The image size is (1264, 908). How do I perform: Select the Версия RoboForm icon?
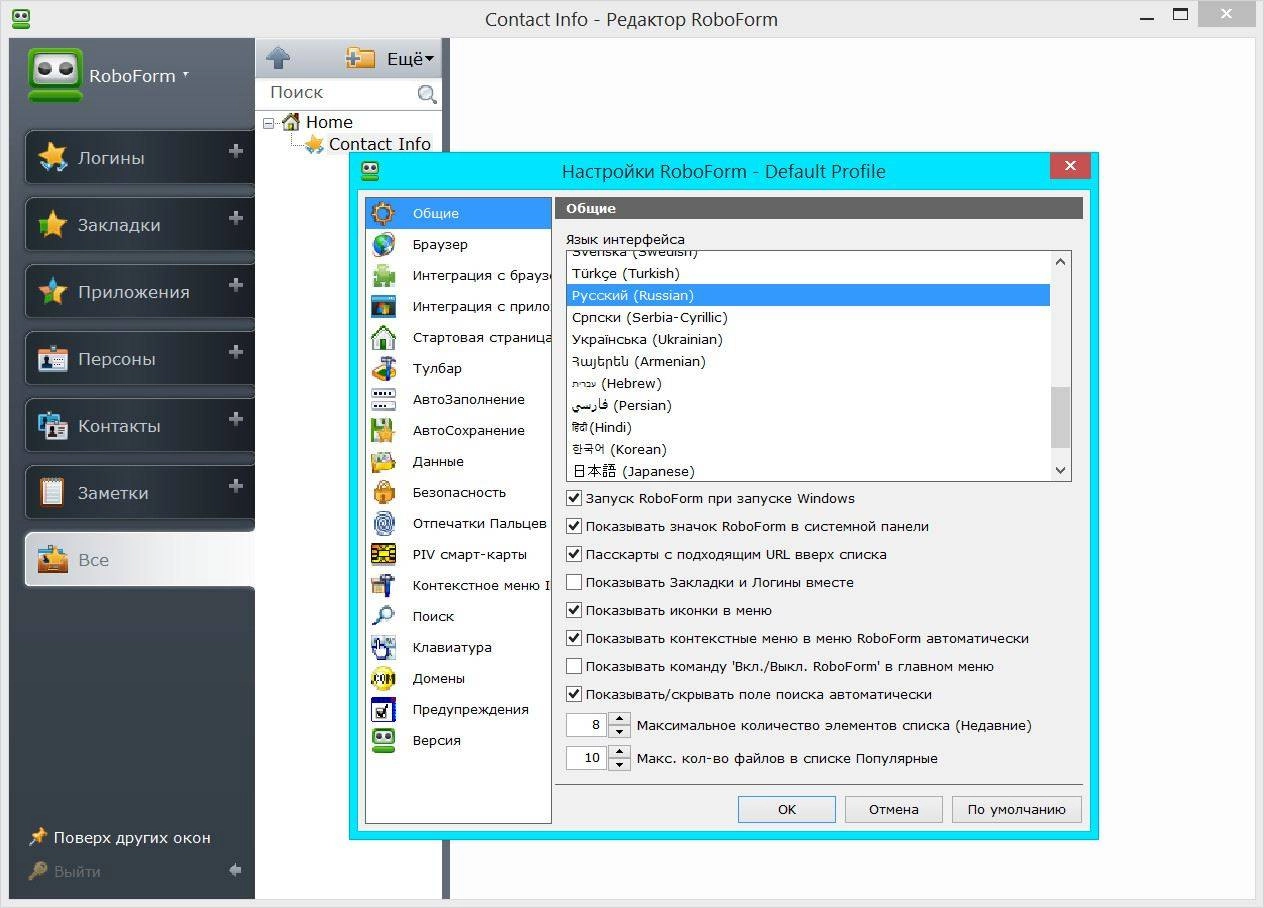[383, 740]
